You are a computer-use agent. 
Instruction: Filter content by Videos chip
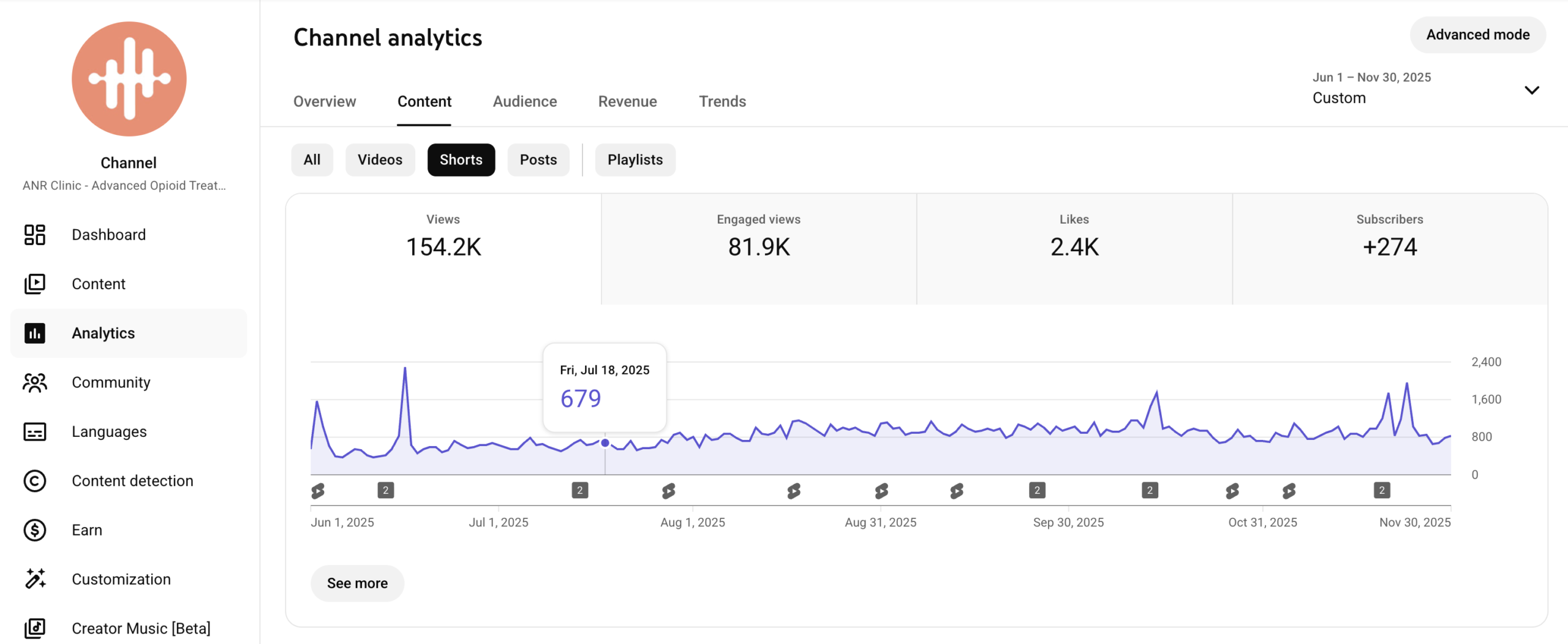click(380, 160)
